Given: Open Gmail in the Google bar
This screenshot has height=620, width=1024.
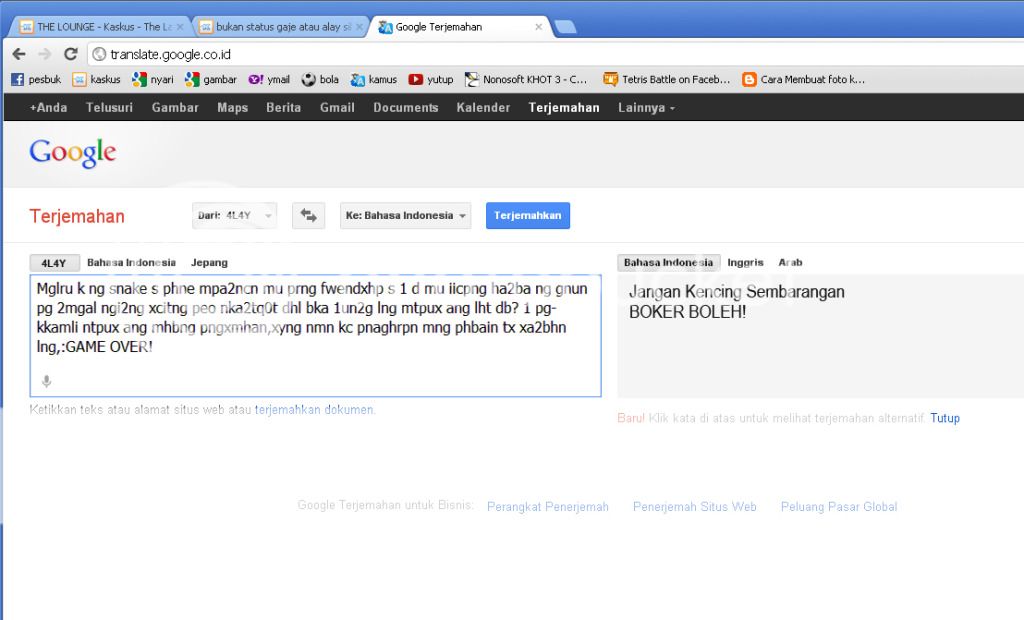Looking at the screenshot, I should pyautogui.click(x=337, y=108).
